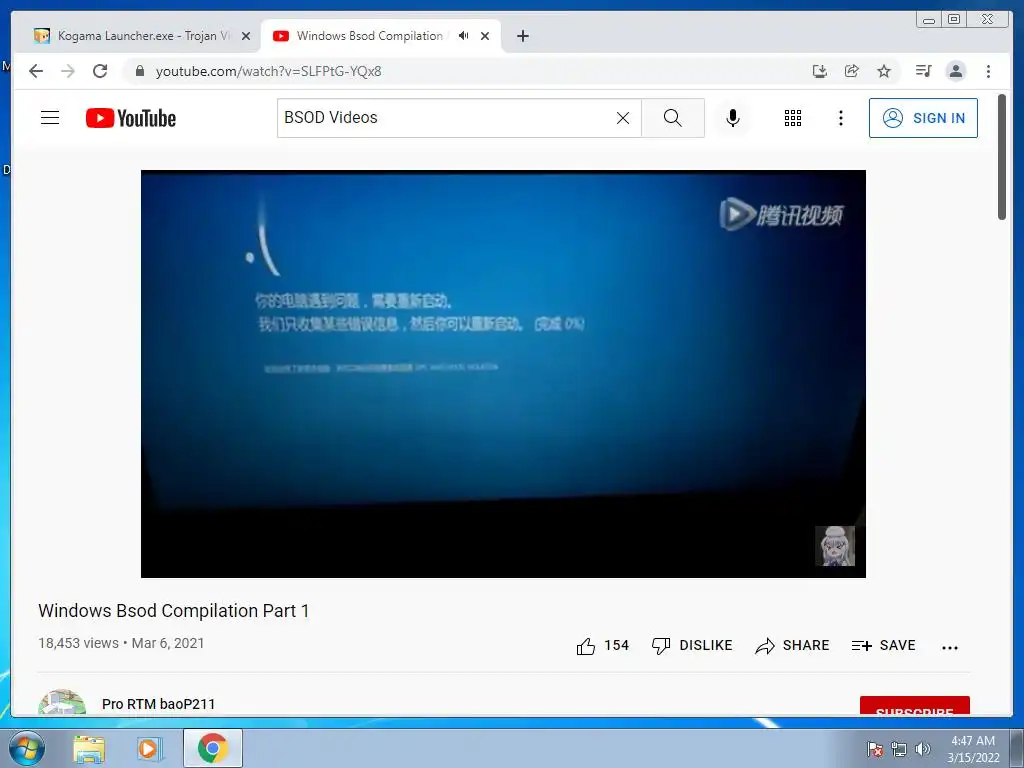This screenshot has width=1024, height=768.
Task: Open the media control icon in Chrome toolbar
Action: coord(923,71)
